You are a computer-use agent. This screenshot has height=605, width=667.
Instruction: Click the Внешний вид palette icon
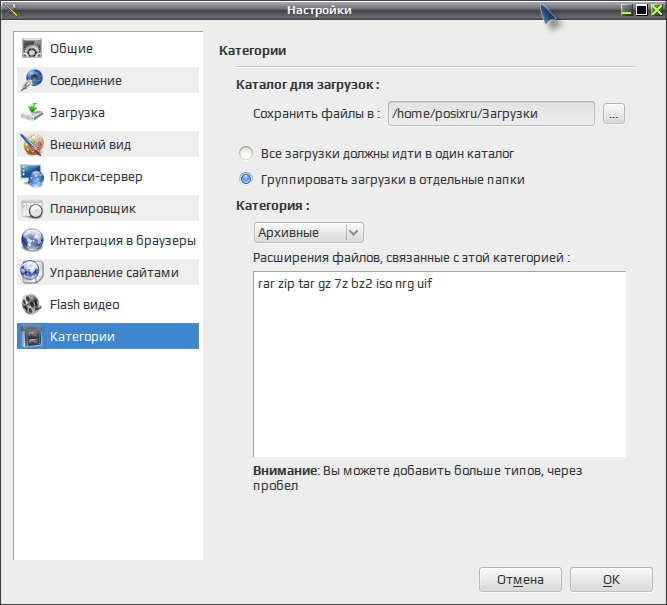click(x=32, y=144)
